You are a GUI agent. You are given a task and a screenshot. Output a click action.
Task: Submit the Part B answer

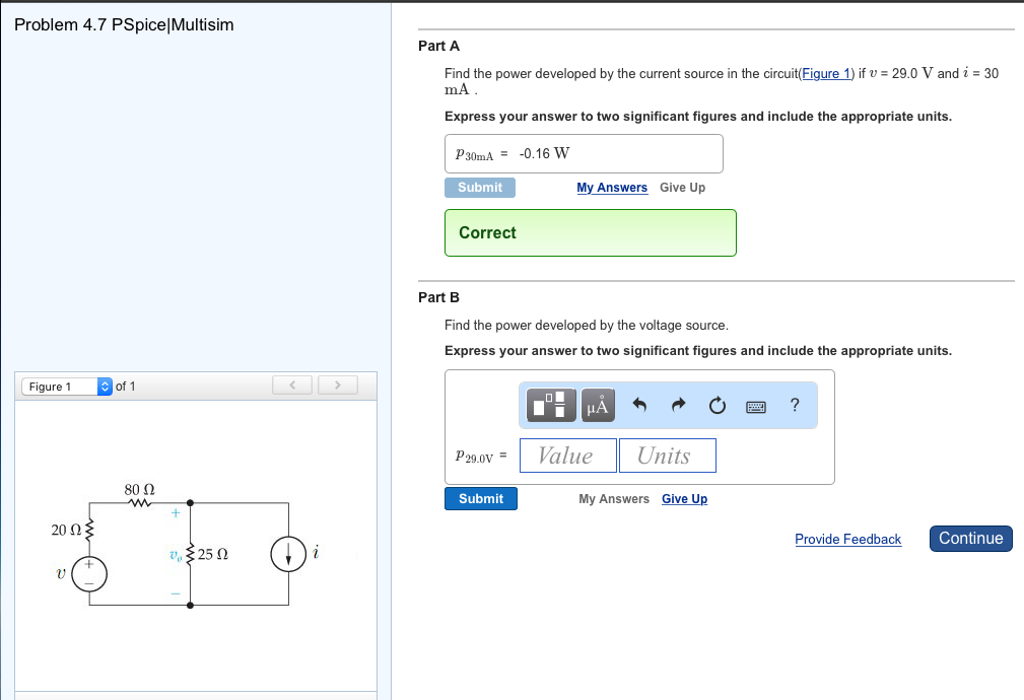[x=480, y=498]
